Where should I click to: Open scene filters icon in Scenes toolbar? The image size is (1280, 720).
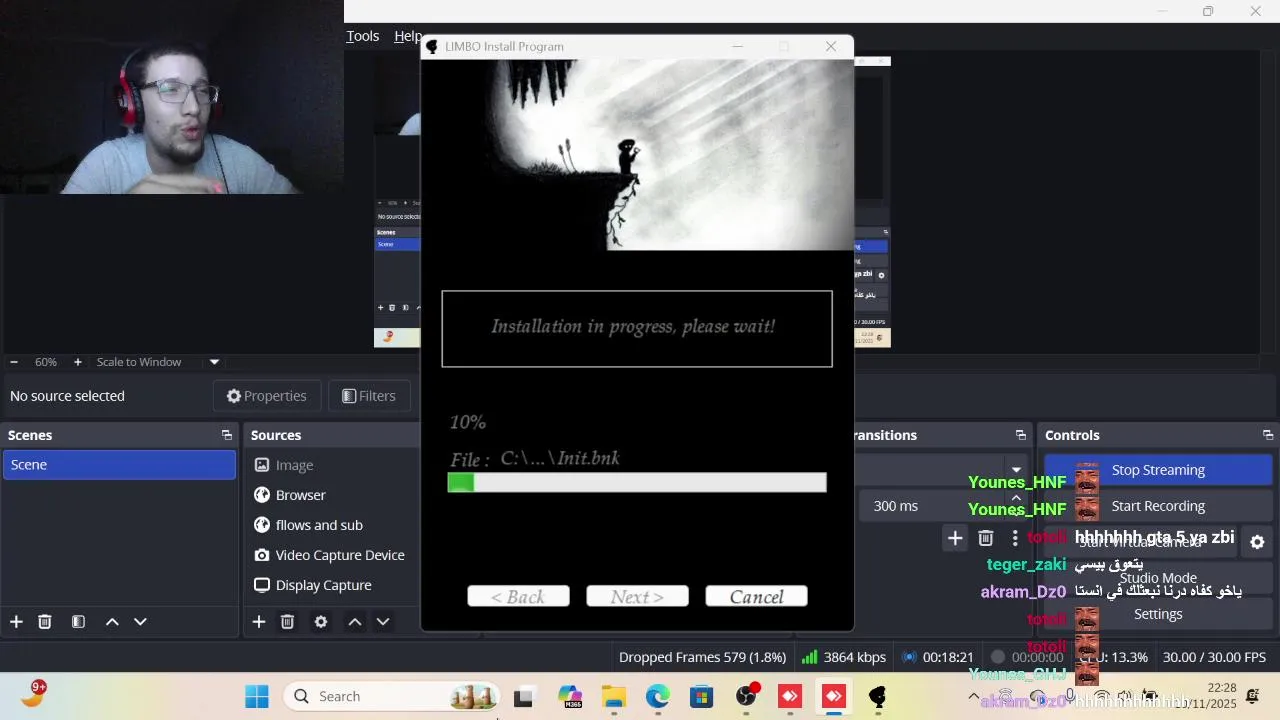[x=78, y=622]
